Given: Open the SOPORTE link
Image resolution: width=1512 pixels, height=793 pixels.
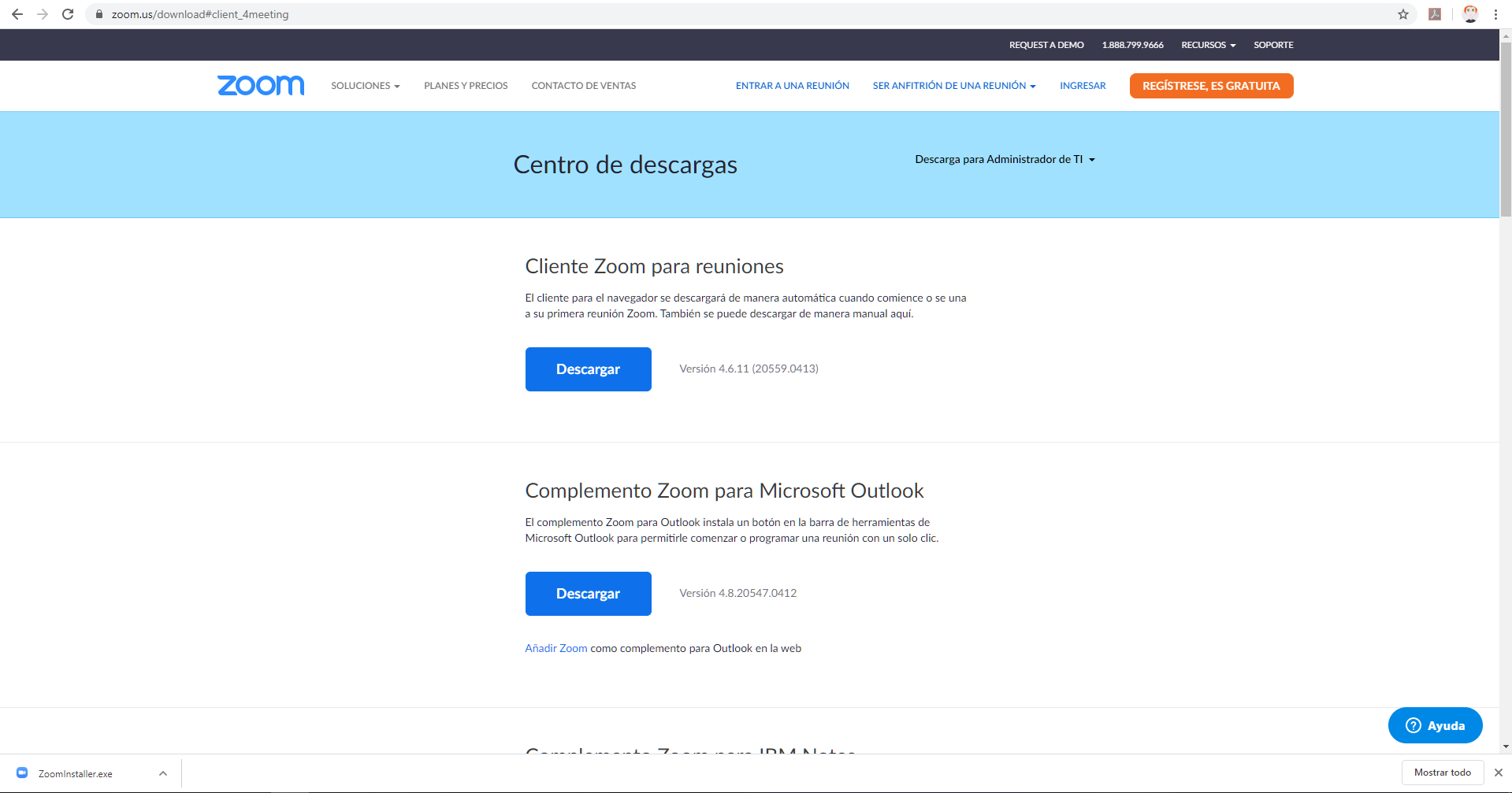Looking at the screenshot, I should tap(1273, 45).
